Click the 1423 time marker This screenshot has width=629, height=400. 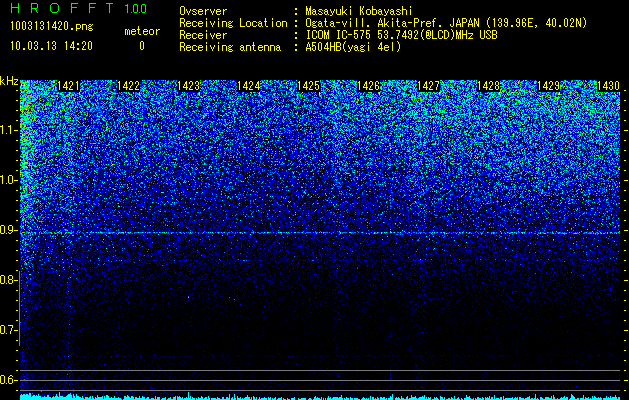(189, 86)
